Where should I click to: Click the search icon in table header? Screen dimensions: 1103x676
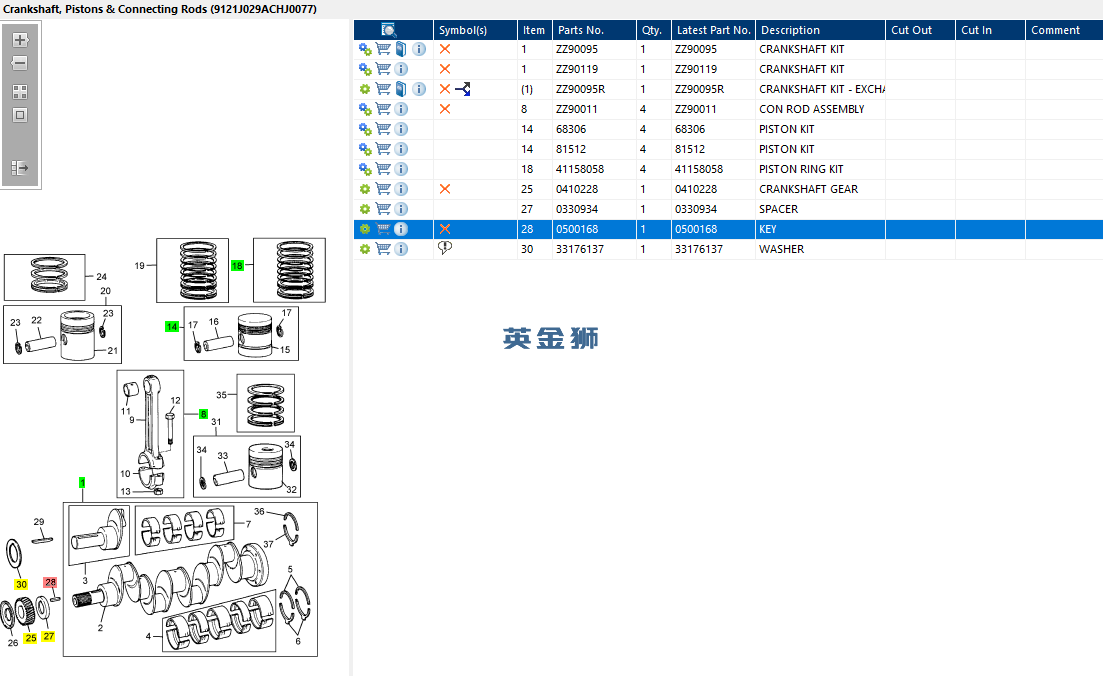coord(389,30)
